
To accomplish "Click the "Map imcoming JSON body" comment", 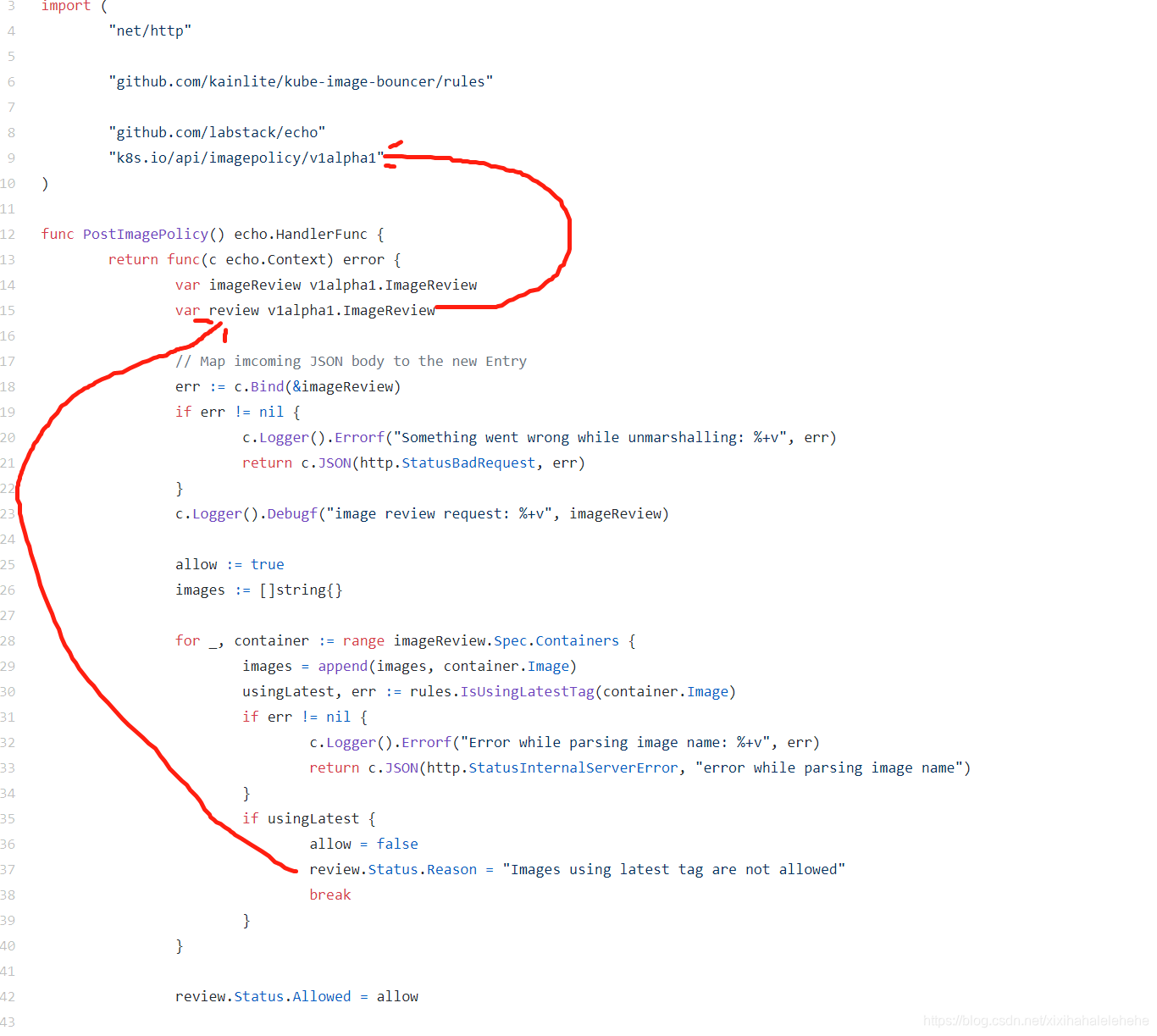I will click(351, 361).
